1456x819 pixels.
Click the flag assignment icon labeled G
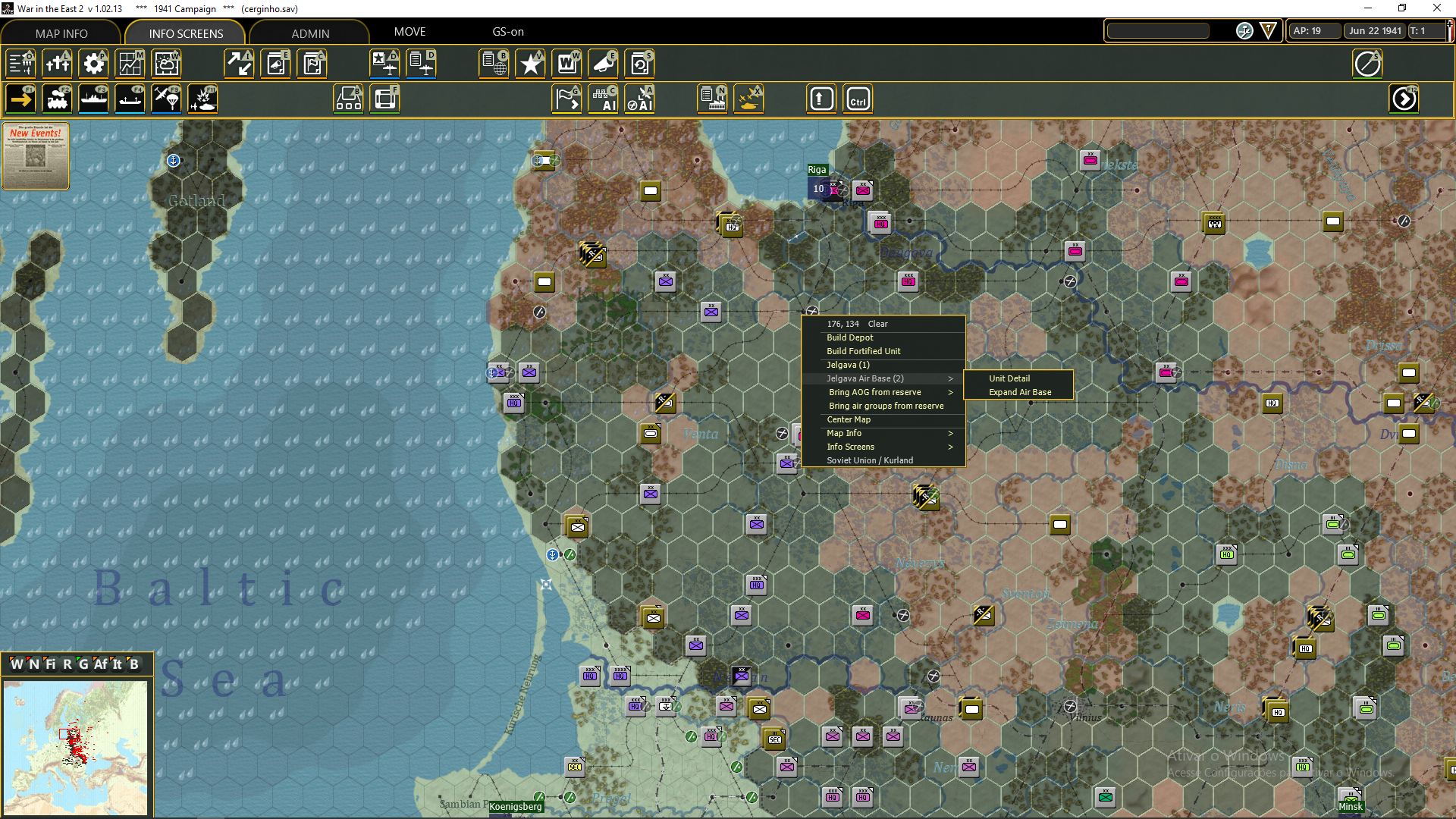tap(567, 99)
